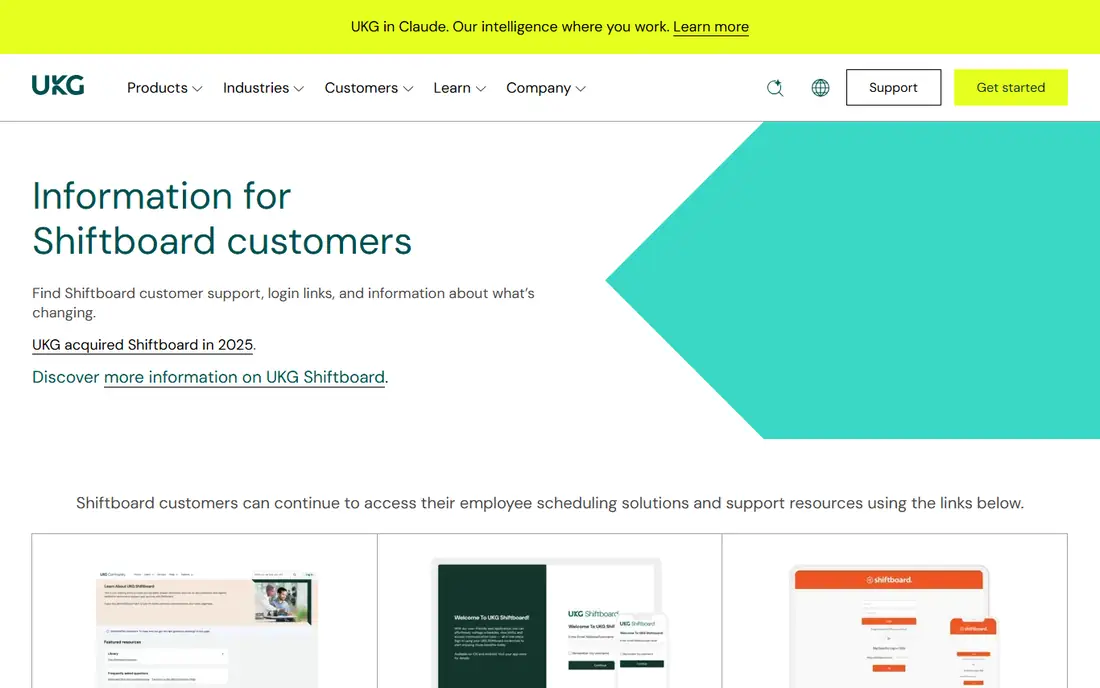
Task: Follow the Learn more banner link
Action: 711,27
